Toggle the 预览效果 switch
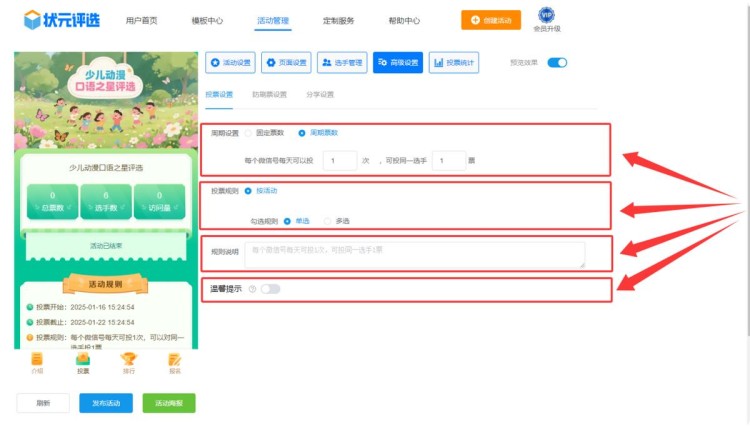 [557, 63]
